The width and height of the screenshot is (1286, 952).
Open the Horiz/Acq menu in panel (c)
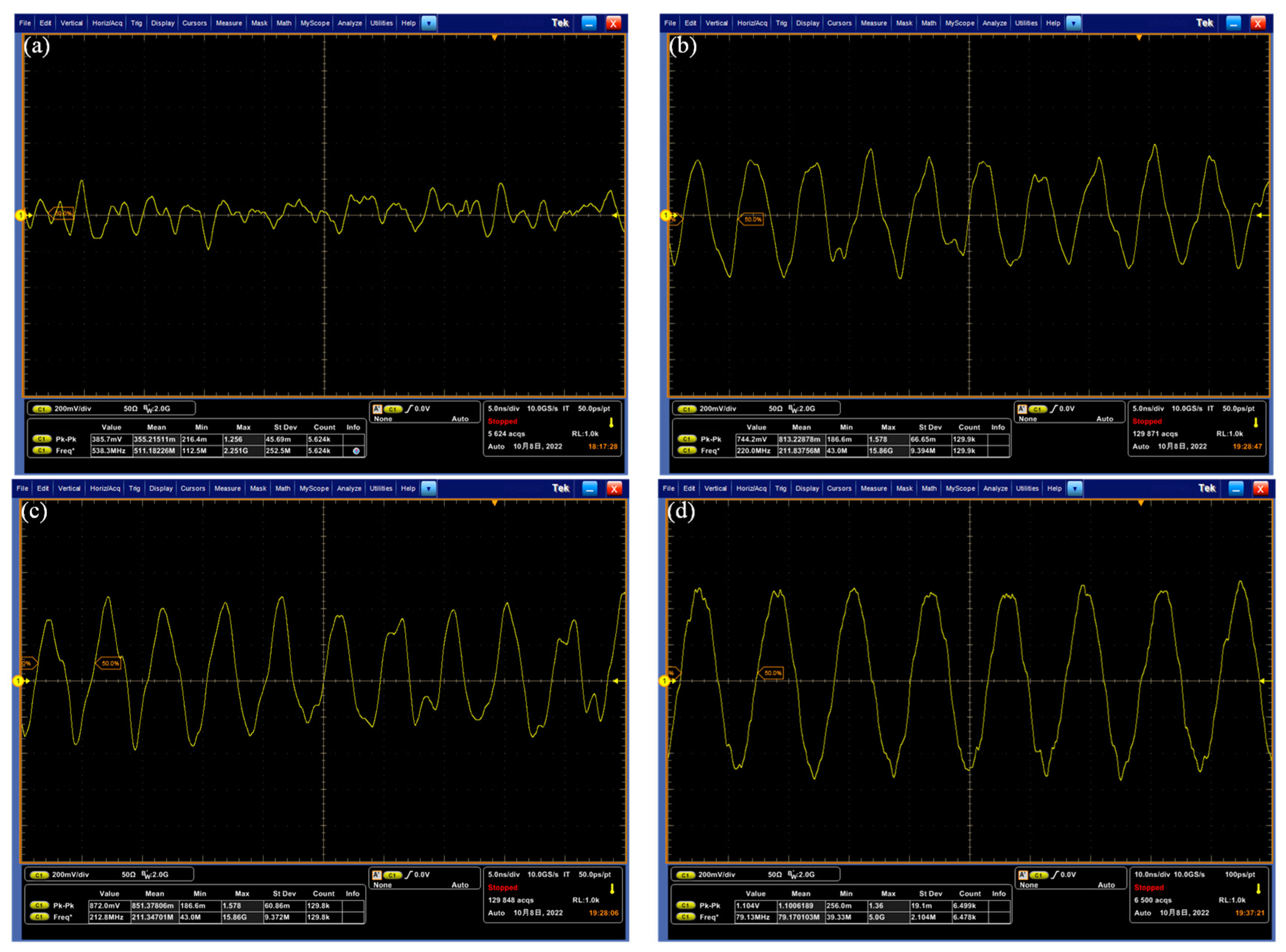(x=105, y=488)
